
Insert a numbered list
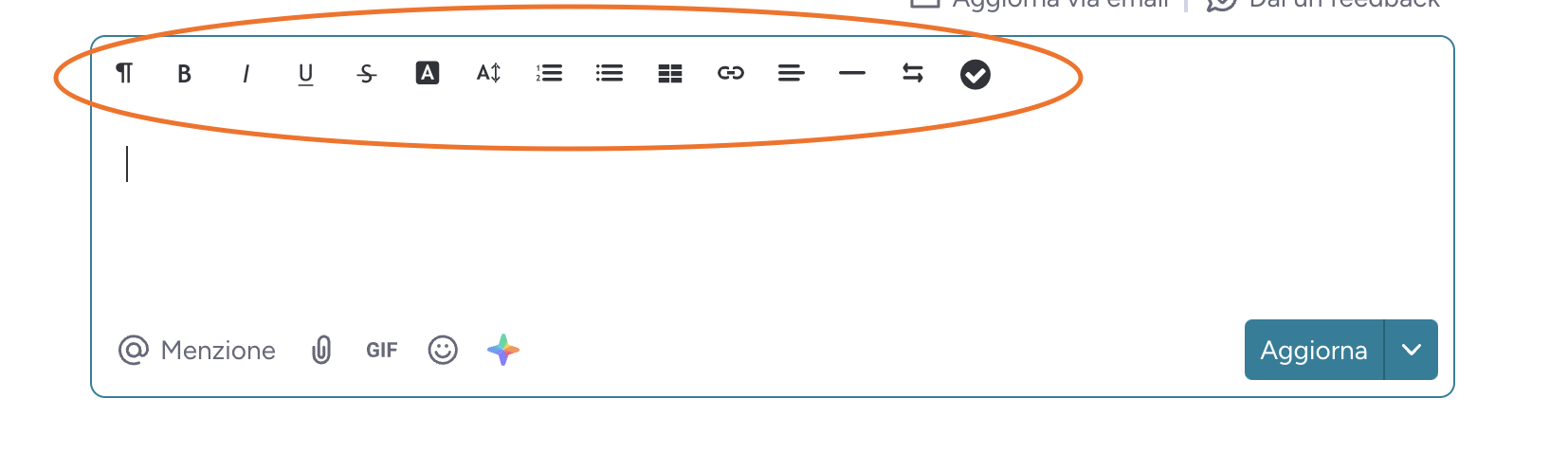pos(549,73)
